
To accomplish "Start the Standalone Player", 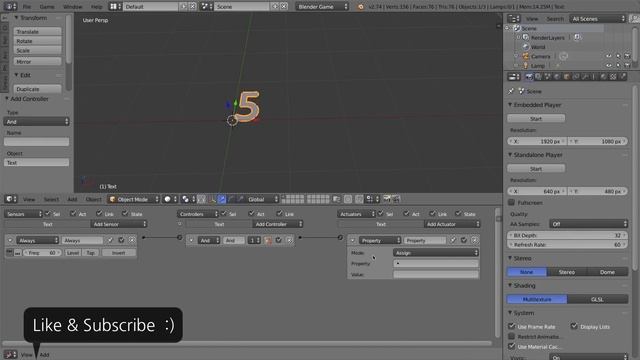I will coord(536,169).
